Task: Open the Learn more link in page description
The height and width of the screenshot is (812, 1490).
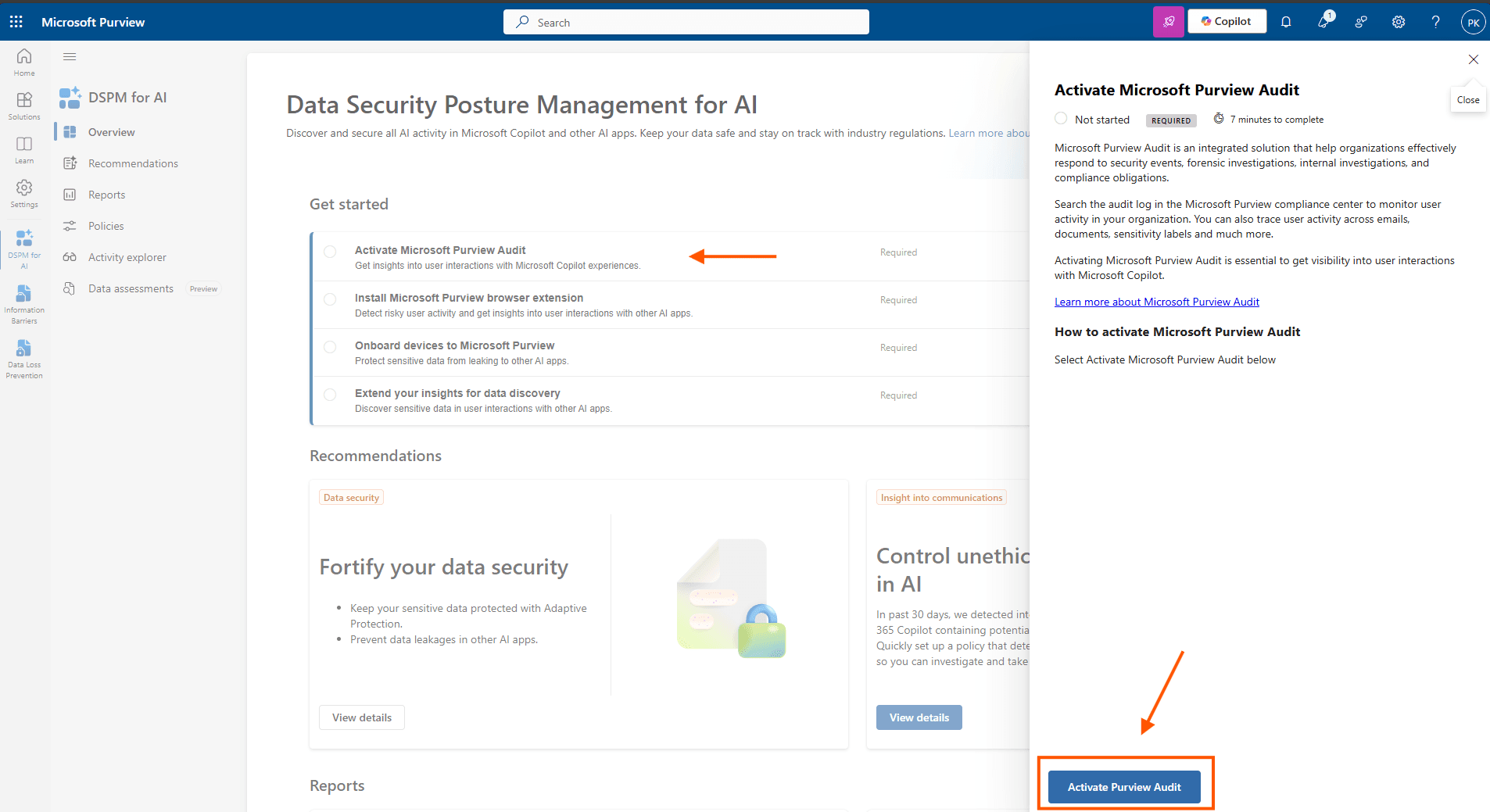Action: [988, 133]
